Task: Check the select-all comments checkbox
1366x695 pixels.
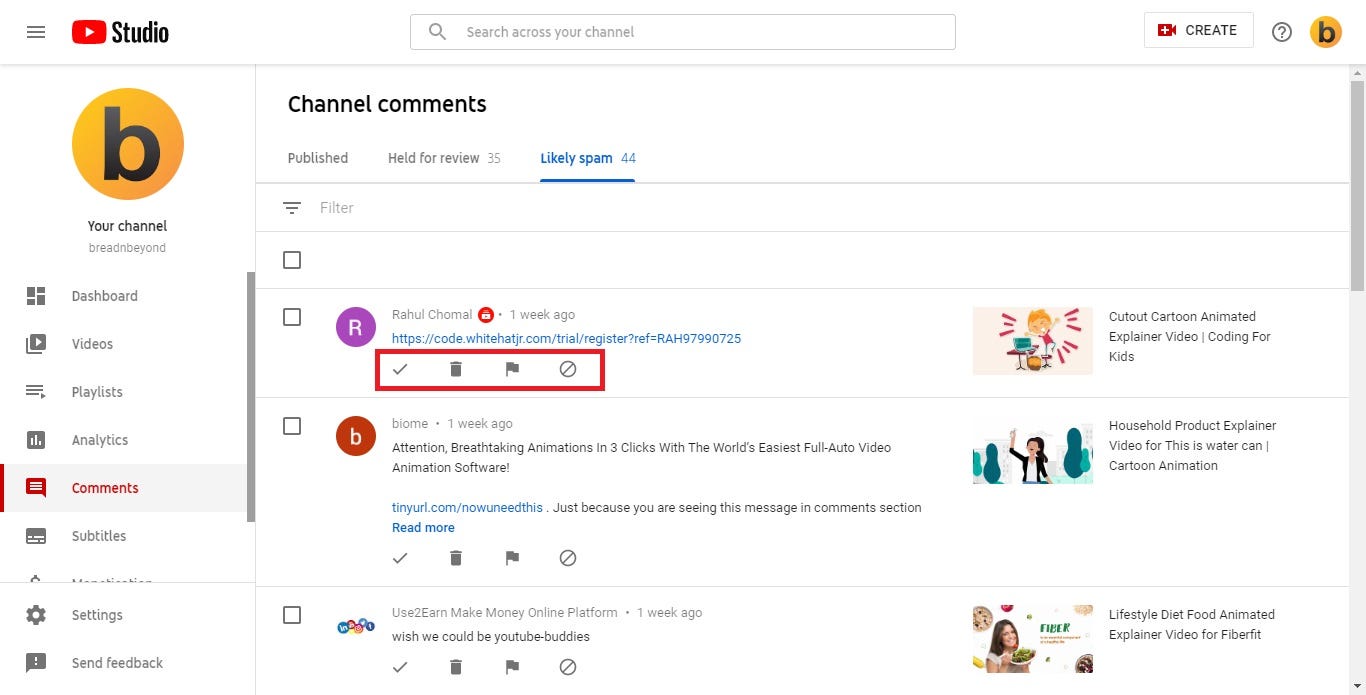Action: (292, 260)
